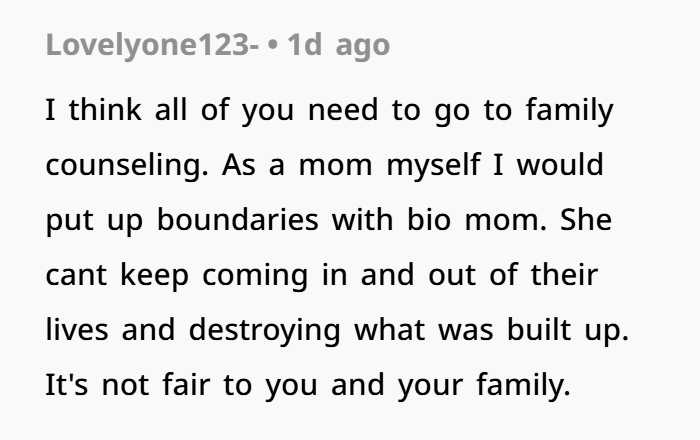
Task: Click the line starting "lives and destroying"
Action: [x=336, y=329]
